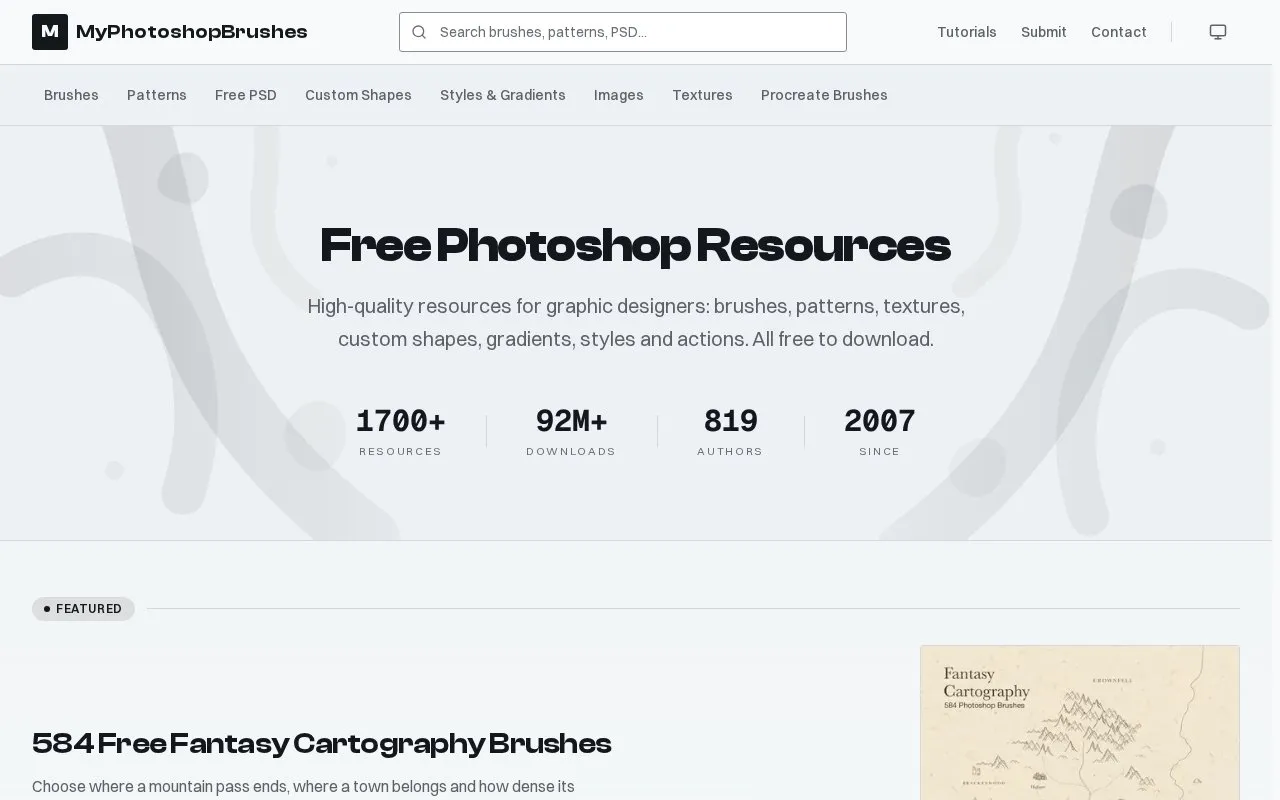The width and height of the screenshot is (1280, 800).
Task: Open the 584 Free Fantasy Cartography Brushes heading
Action: click(x=322, y=744)
